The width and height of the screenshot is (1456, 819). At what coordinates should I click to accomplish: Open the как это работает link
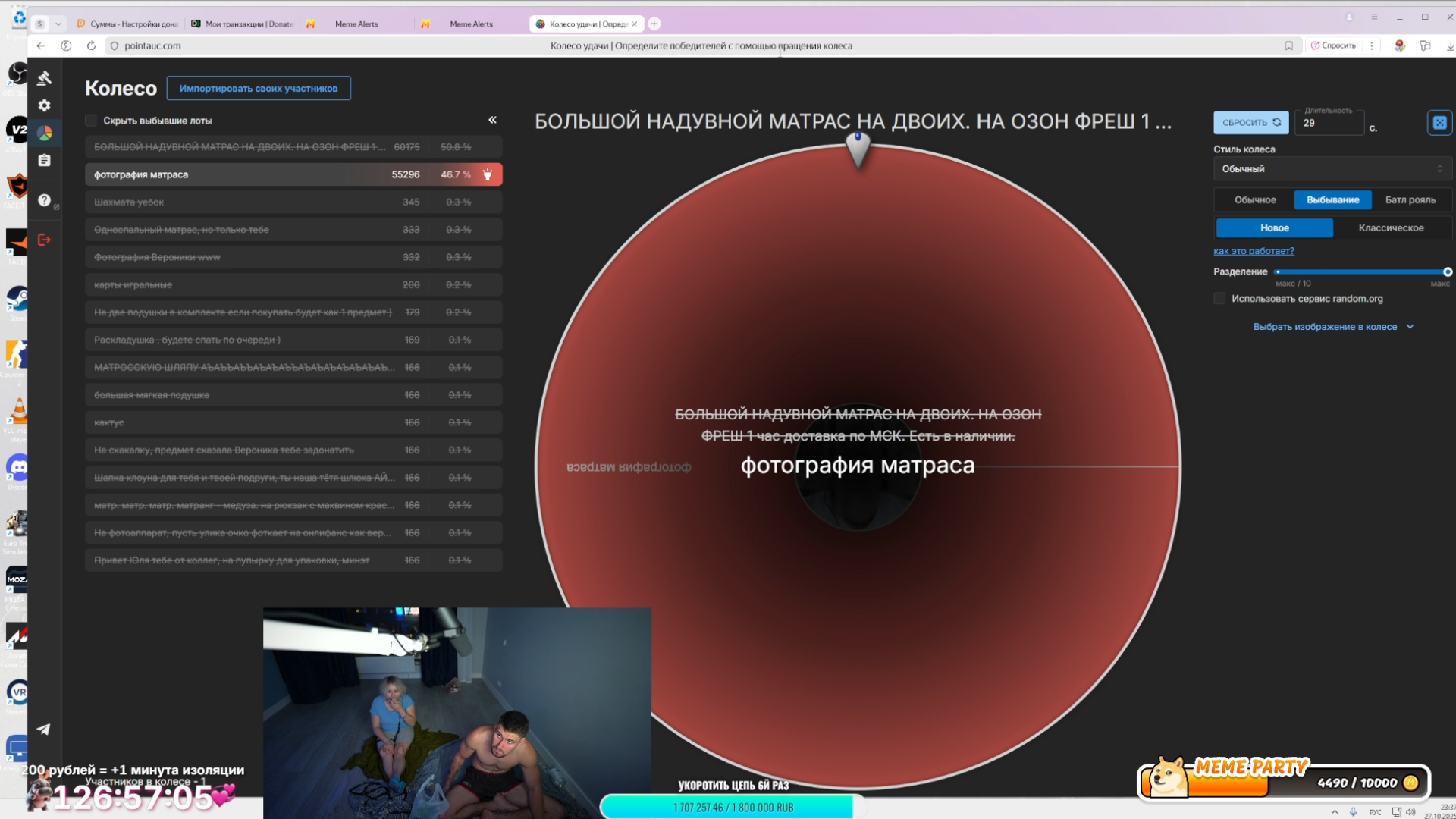1254,251
